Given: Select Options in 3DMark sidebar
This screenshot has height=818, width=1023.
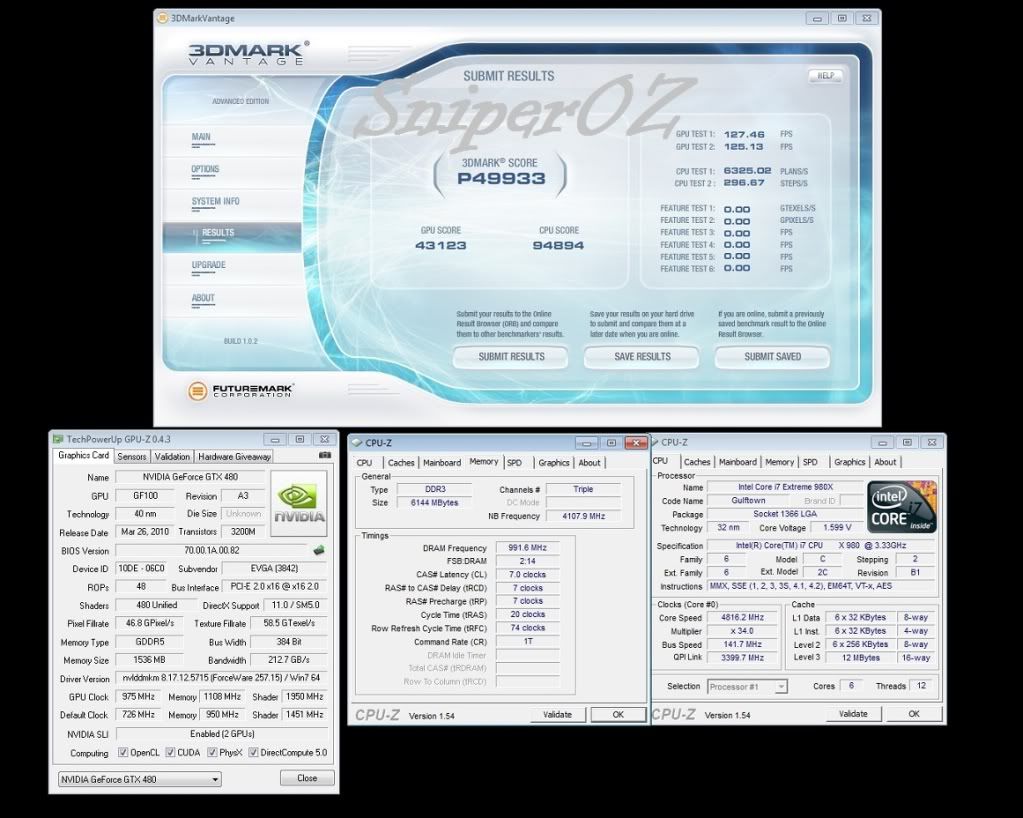Looking at the screenshot, I should [205, 169].
